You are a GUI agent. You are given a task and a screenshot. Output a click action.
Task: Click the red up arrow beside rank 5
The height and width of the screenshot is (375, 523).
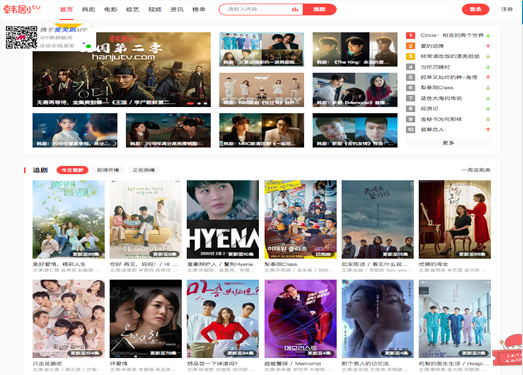pos(488,77)
